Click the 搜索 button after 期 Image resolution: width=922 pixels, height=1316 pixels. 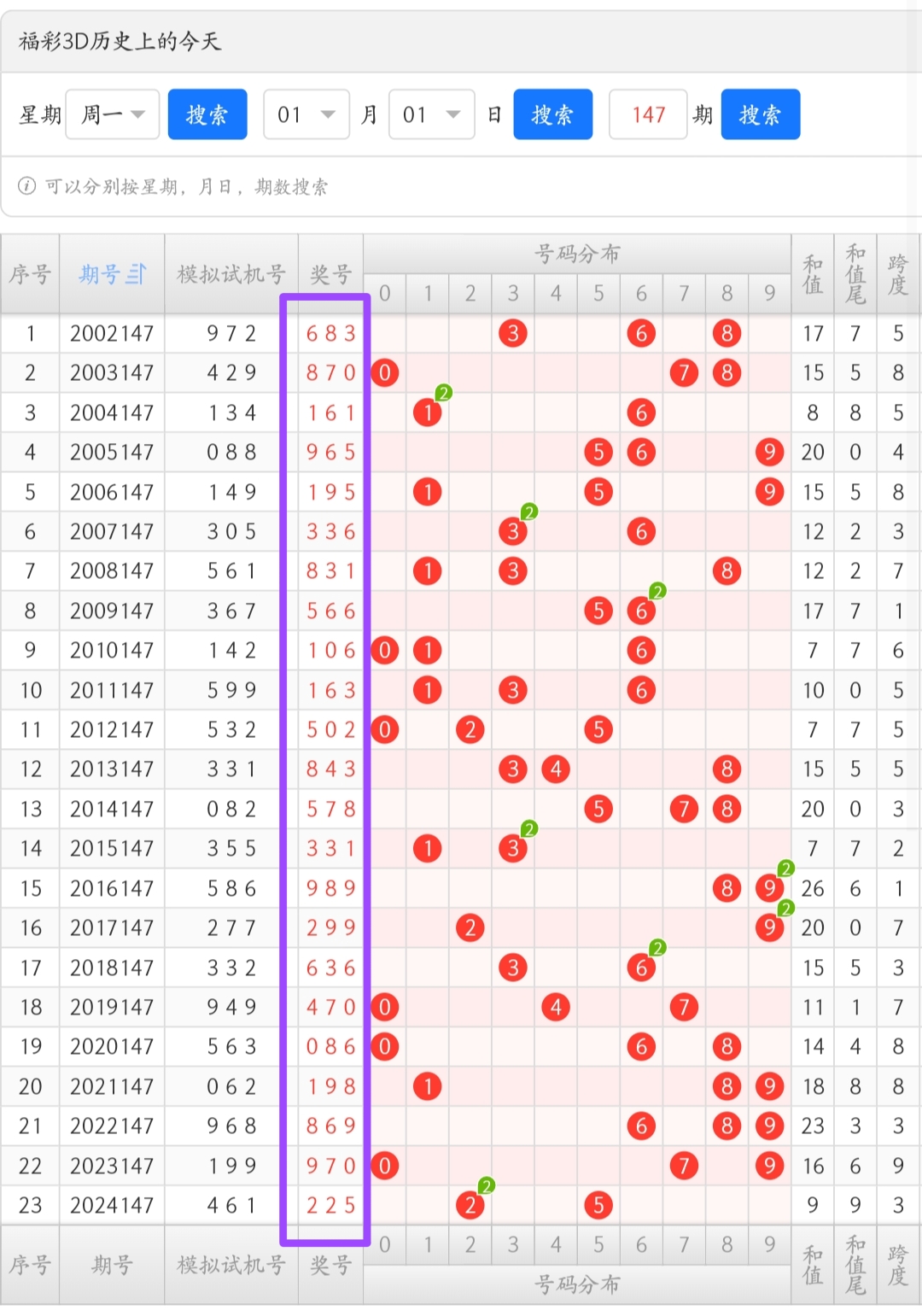pos(761,114)
